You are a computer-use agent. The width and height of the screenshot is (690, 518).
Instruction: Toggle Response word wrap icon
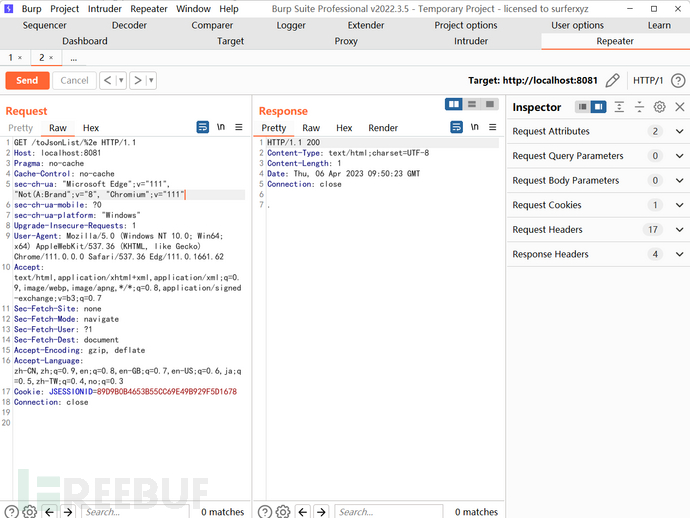click(456, 127)
